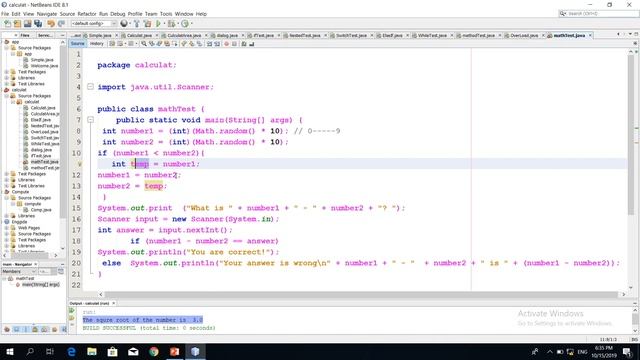Screen dimensions: 640x360
Task: Select Calculat.java in the project tree
Action: (43, 108)
